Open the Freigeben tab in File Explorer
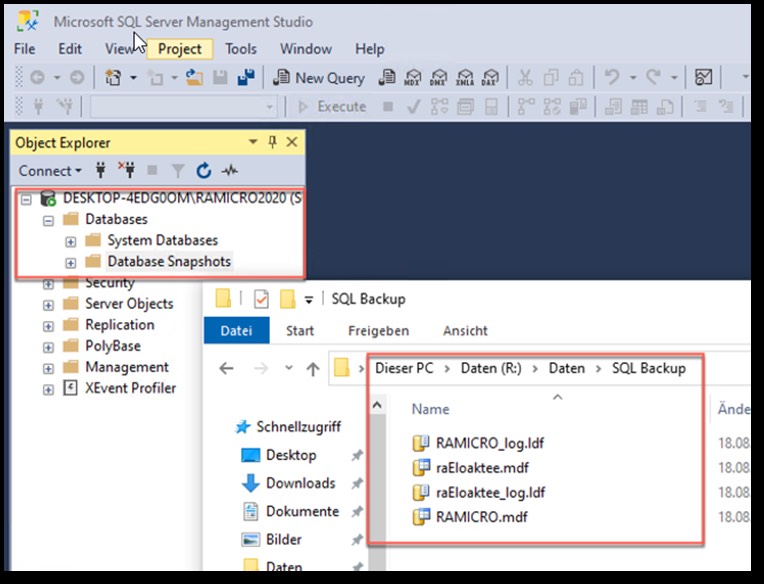764x584 pixels. tap(379, 330)
